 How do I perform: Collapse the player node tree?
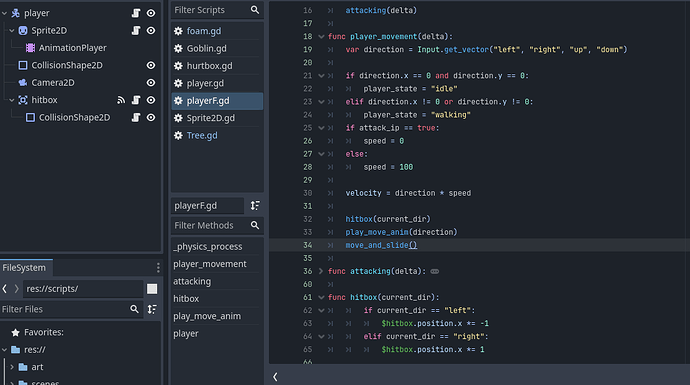click(4, 13)
